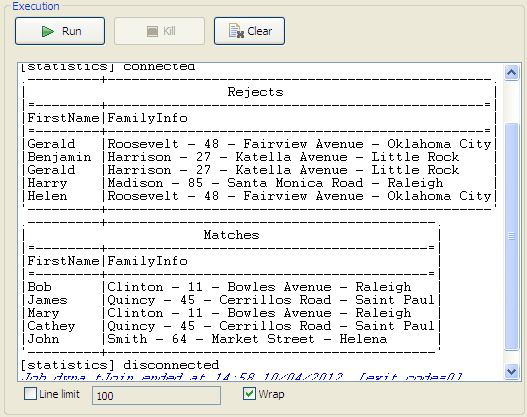Click the James row in Matches

(x=231, y=300)
